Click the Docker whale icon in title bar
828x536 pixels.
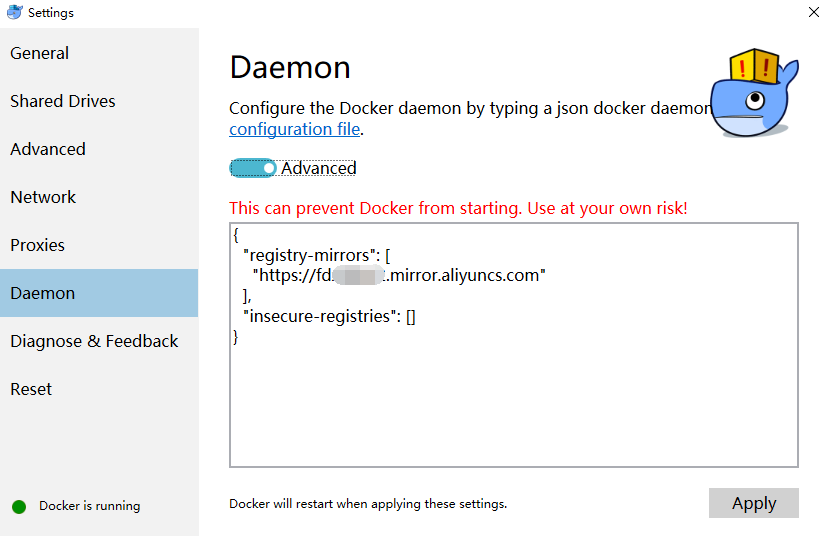(x=14, y=12)
